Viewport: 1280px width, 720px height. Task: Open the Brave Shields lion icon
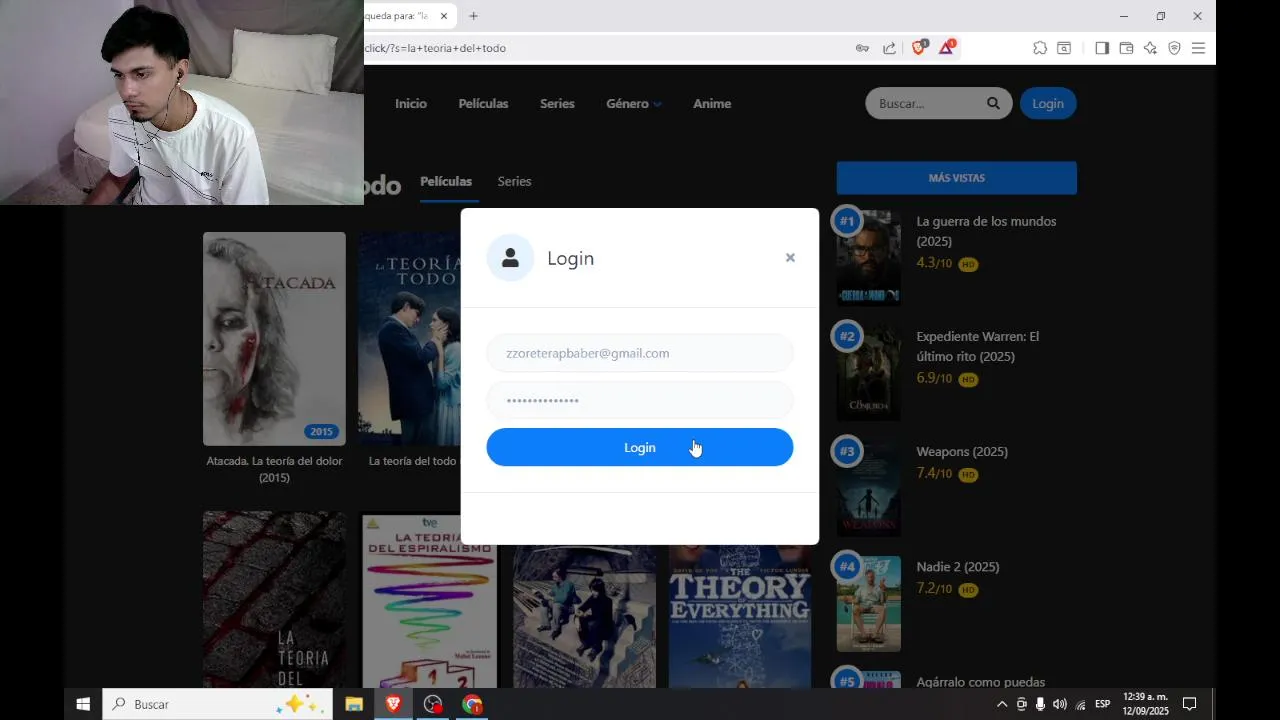point(918,47)
